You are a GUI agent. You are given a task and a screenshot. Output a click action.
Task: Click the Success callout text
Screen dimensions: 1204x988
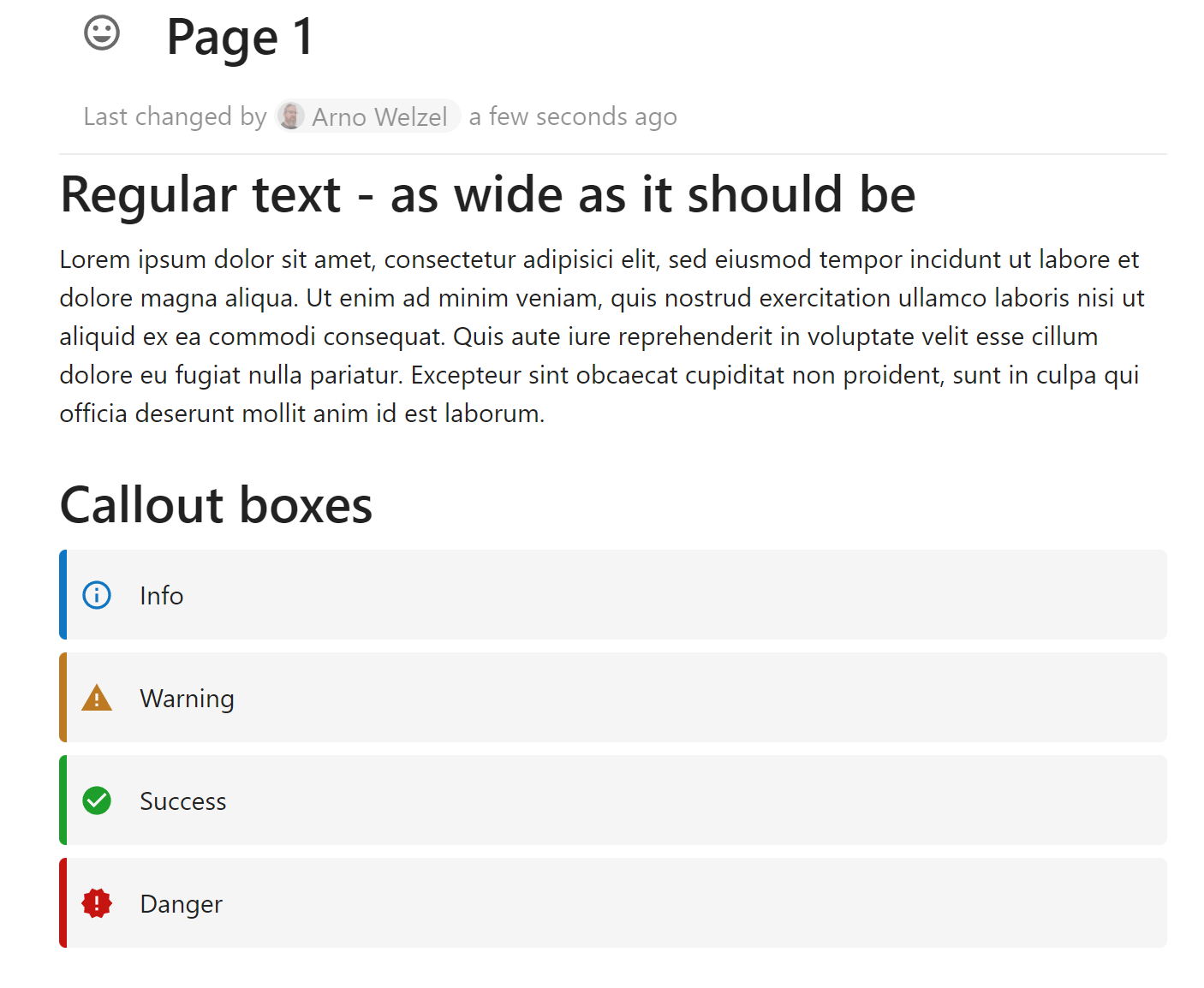(183, 801)
